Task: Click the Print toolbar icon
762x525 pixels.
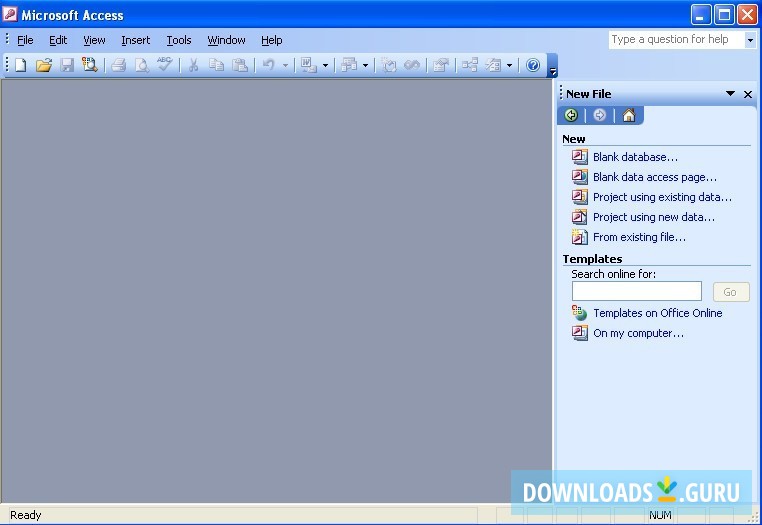Action: click(x=119, y=65)
